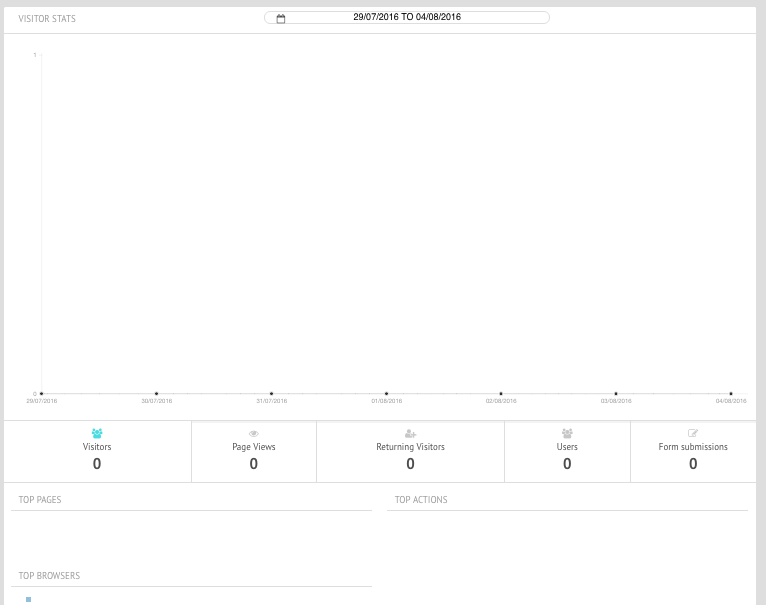Switch to the Page Views stat tab
The height and width of the screenshot is (605, 766).
coord(253,452)
